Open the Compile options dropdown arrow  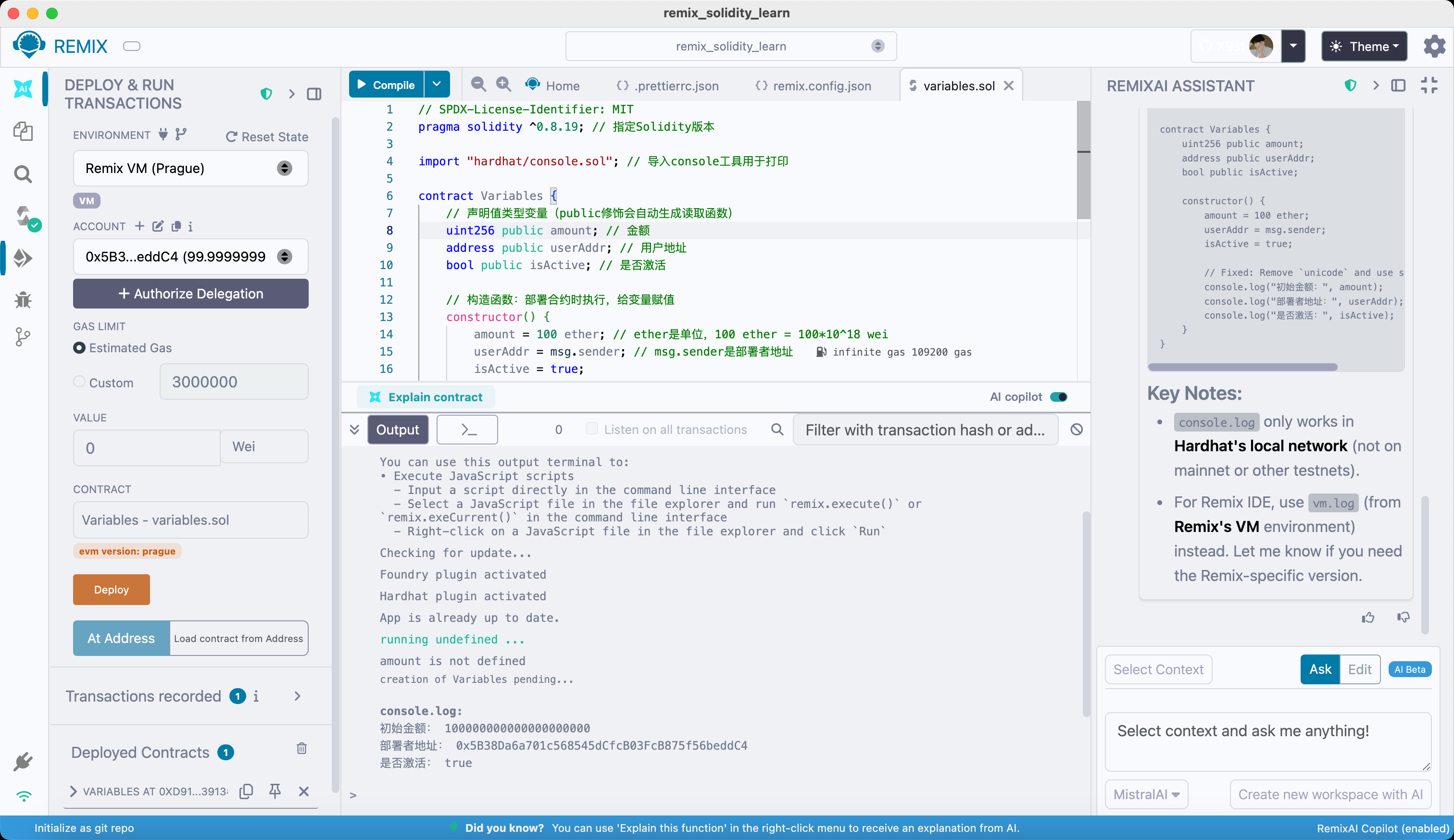point(437,84)
